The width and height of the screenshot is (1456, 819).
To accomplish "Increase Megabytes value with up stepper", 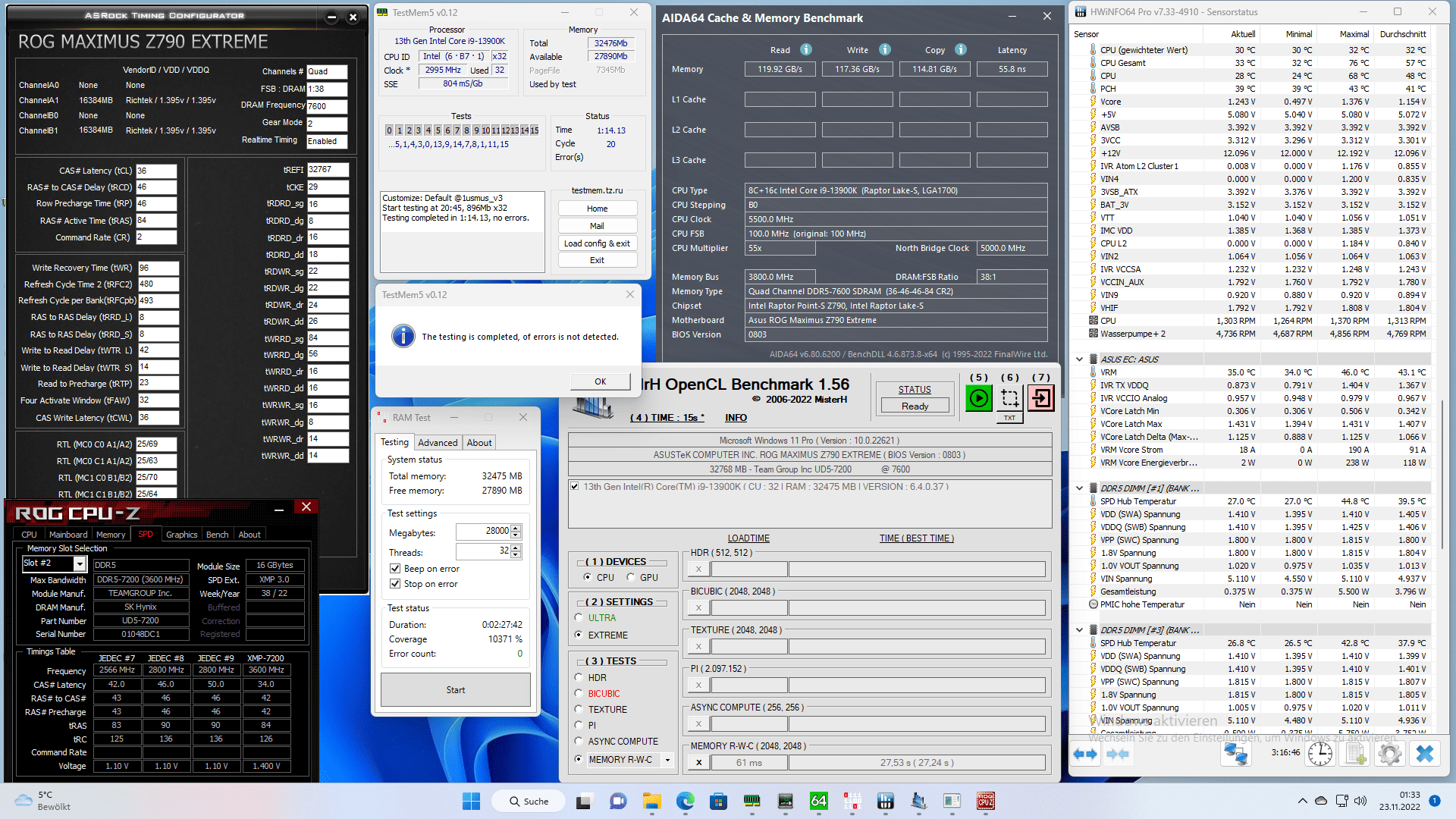I will point(516,528).
